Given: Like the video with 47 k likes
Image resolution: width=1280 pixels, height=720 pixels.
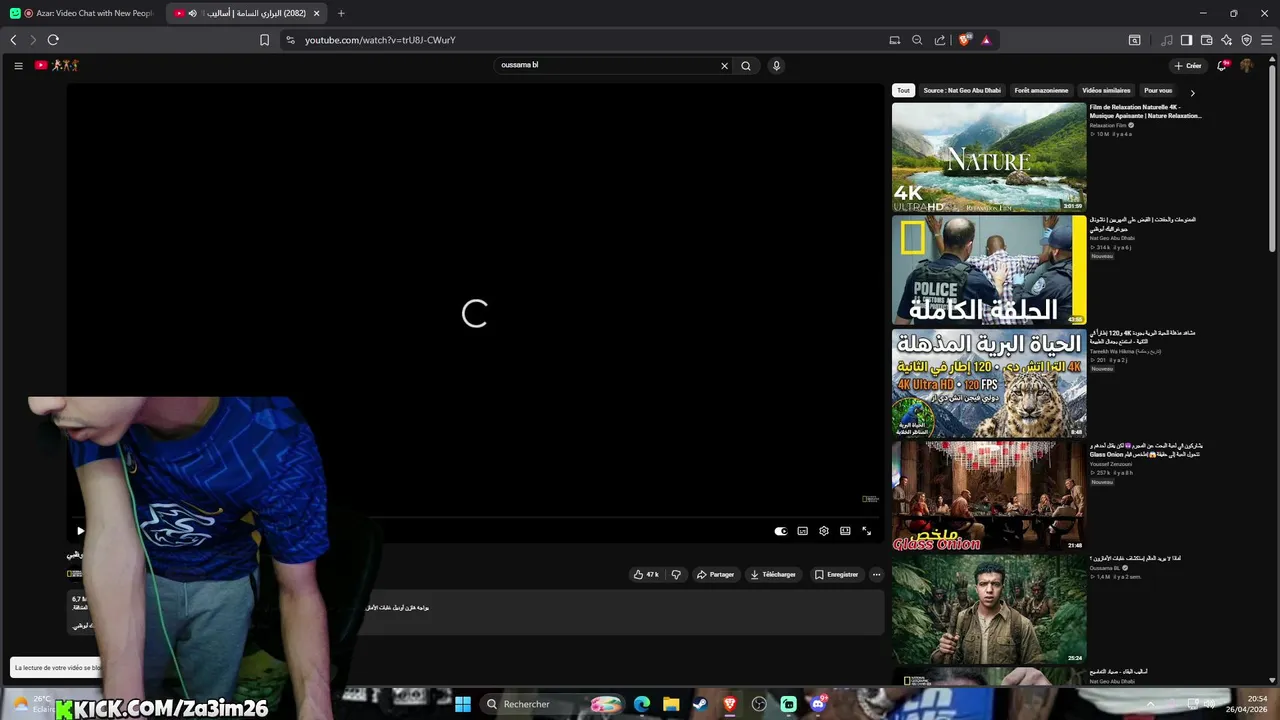Looking at the screenshot, I should click(x=646, y=574).
